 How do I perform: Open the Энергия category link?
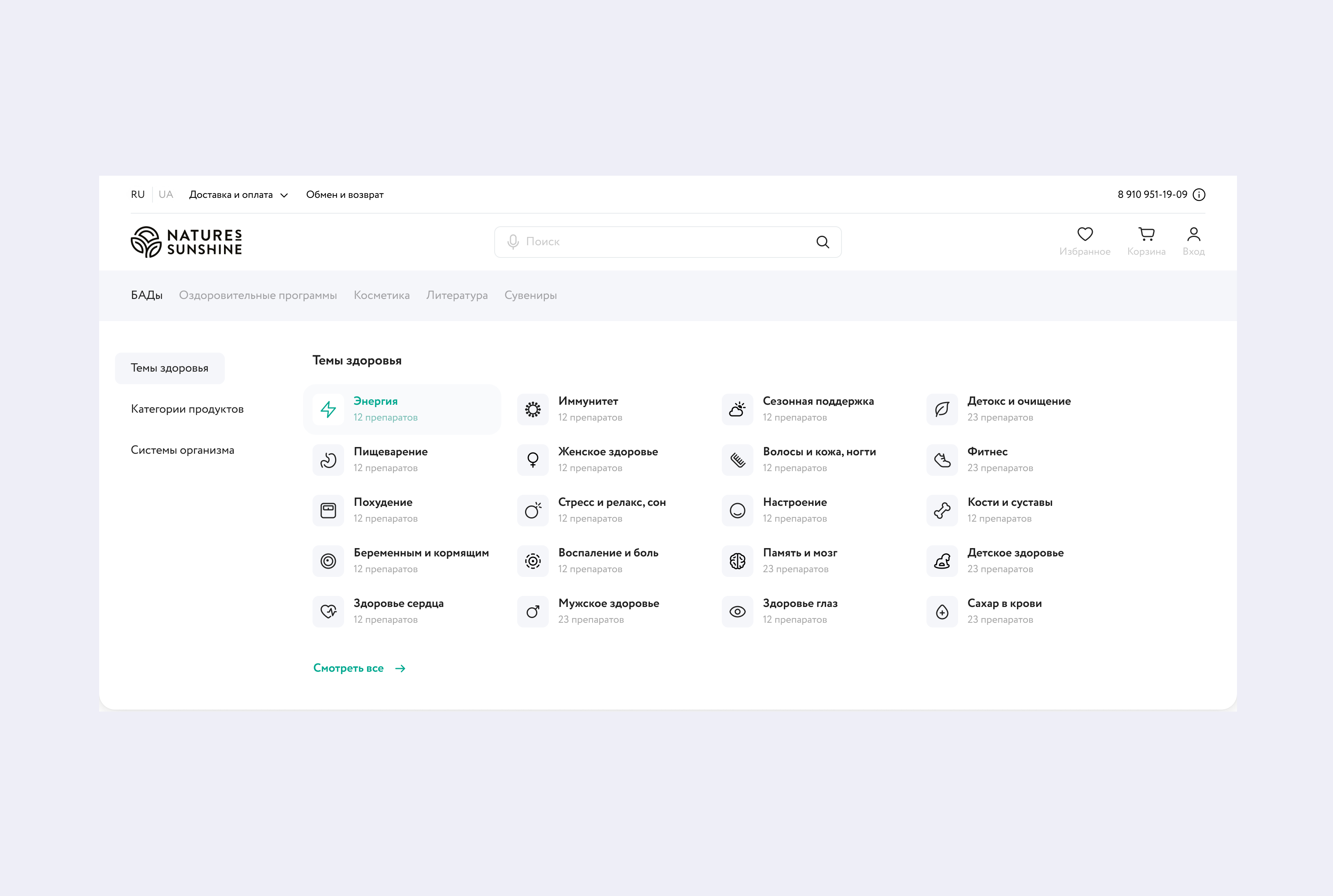pyautogui.click(x=376, y=401)
